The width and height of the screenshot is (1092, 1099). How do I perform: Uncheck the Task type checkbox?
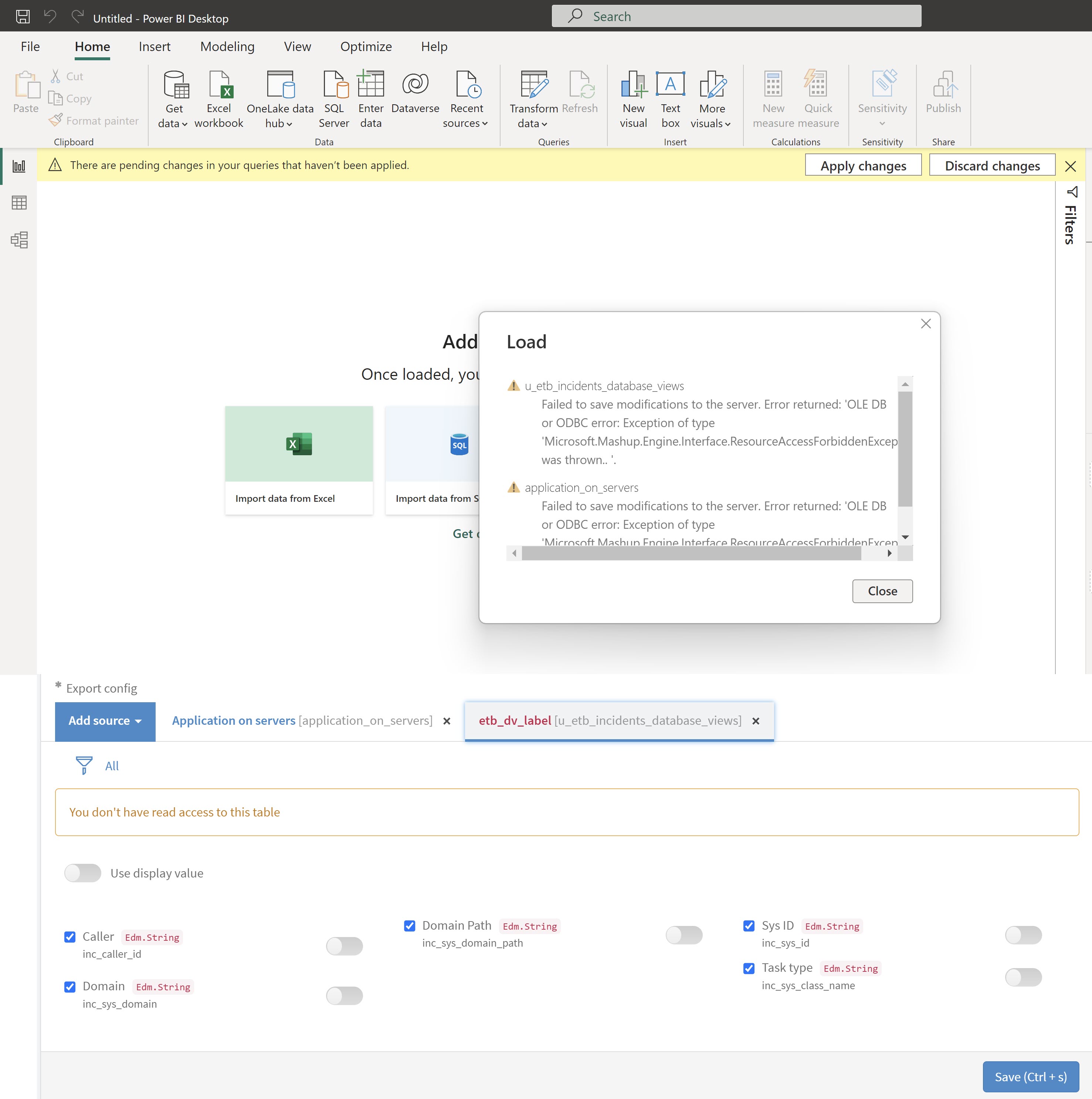749,968
